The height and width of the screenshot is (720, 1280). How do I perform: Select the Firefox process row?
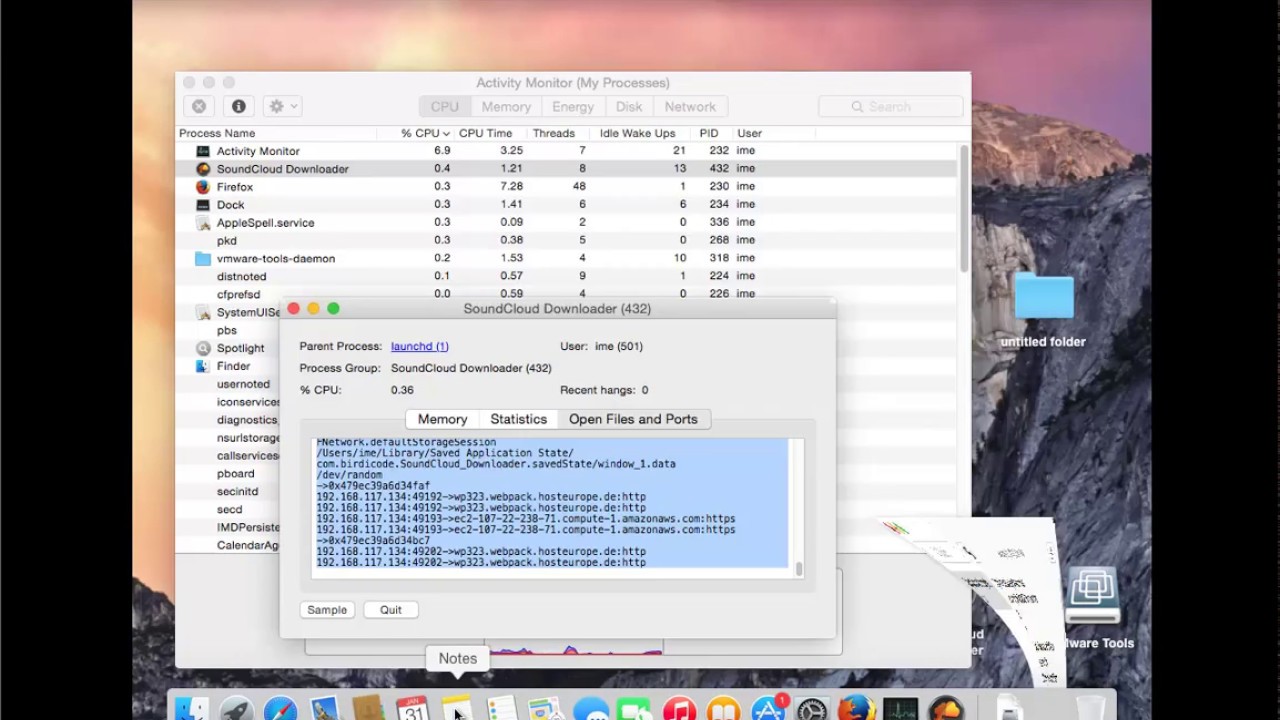tap(567, 187)
